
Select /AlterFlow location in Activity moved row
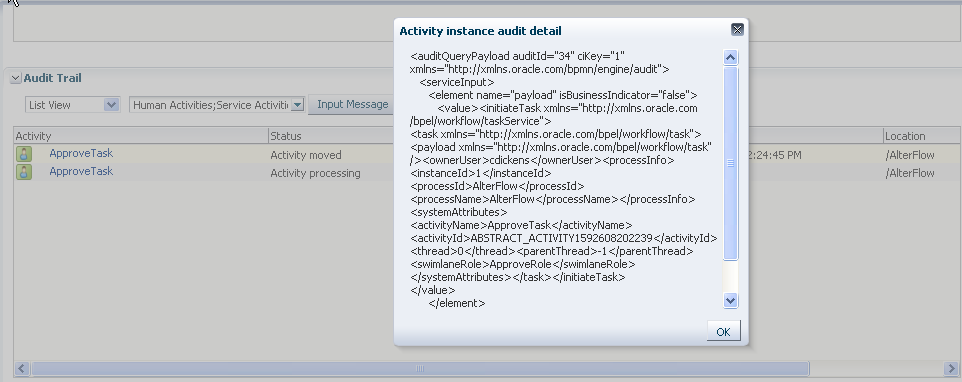(910, 155)
